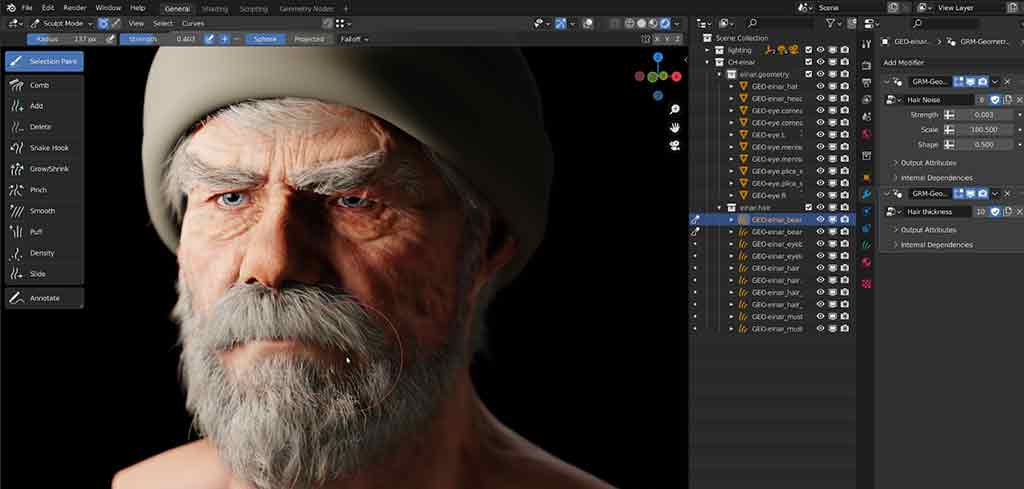This screenshot has width=1024, height=489.
Task: Switch to the Geometry Nodes workspace tab
Action: click(x=308, y=8)
